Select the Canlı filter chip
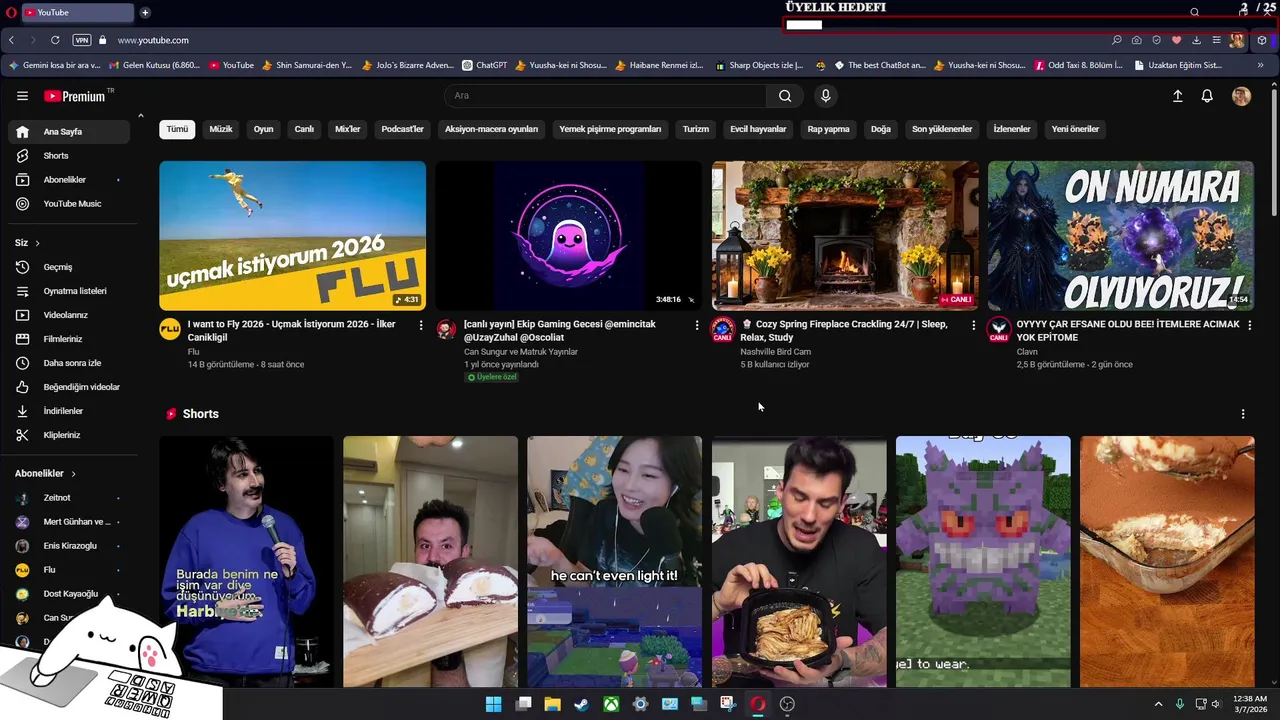Screen dimensions: 1280x720 (x=304, y=129)
